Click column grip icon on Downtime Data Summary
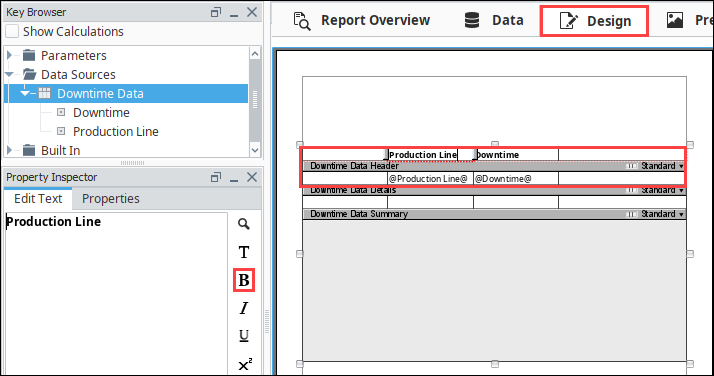714x376 pixels. click(631, 214)
